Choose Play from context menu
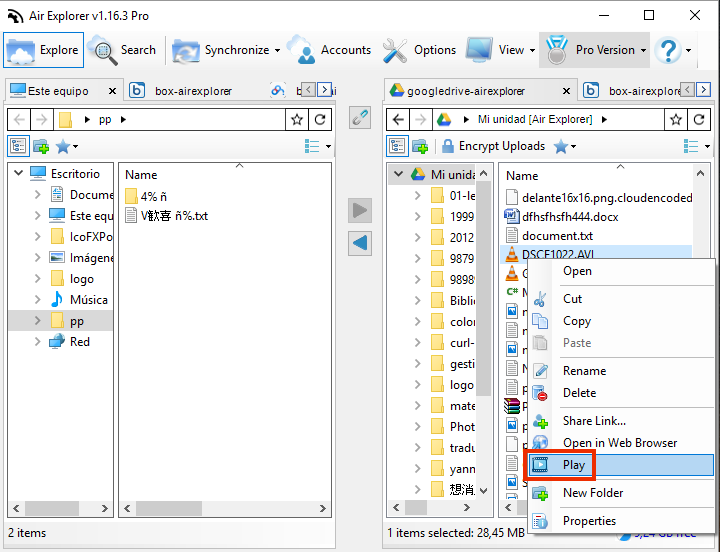This screenshot has height=552, width=720. coord(621,465)
